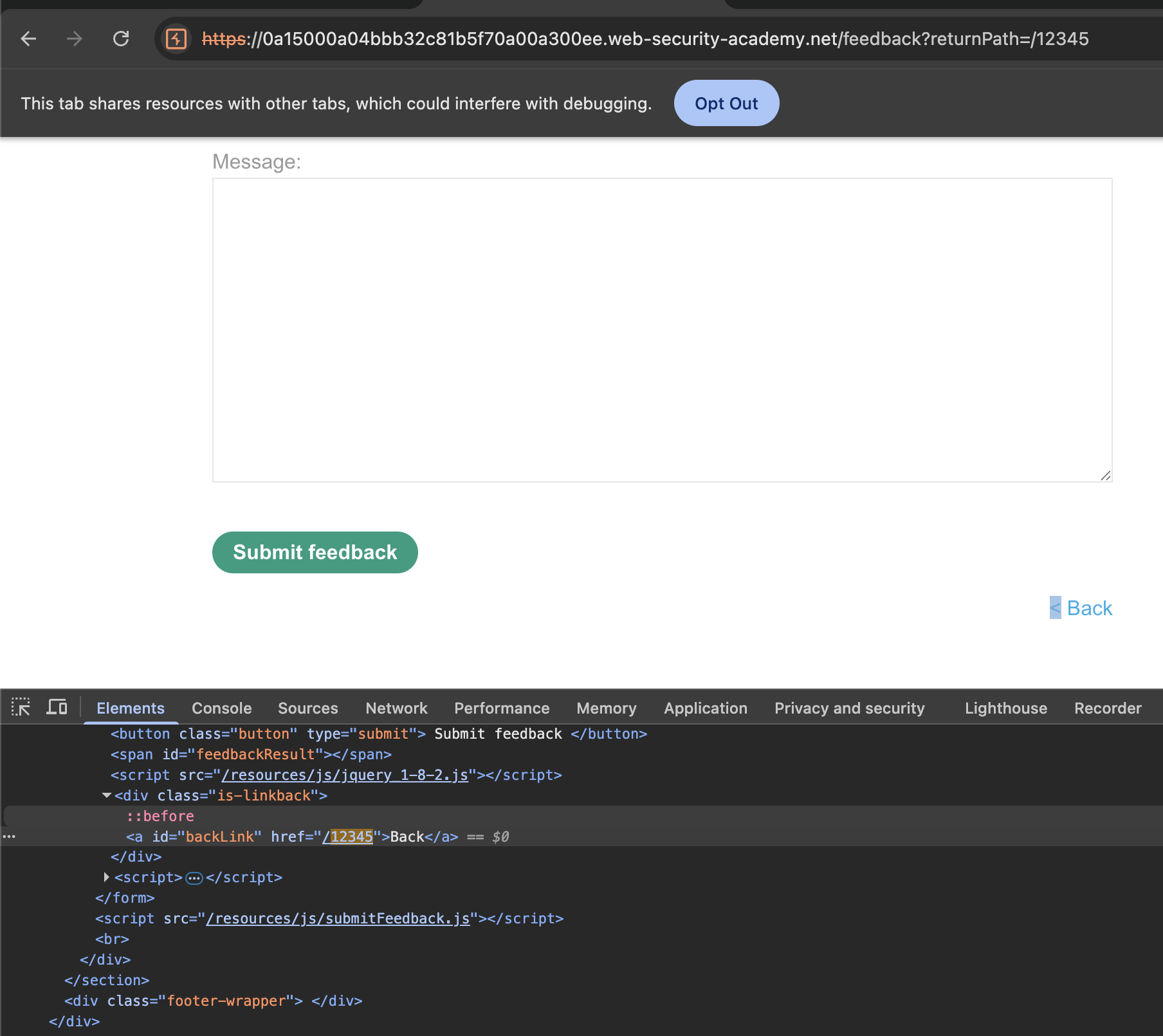1163x1036 pixels.
Task: Click the browser address bar URL
Action: coord(645,39)
